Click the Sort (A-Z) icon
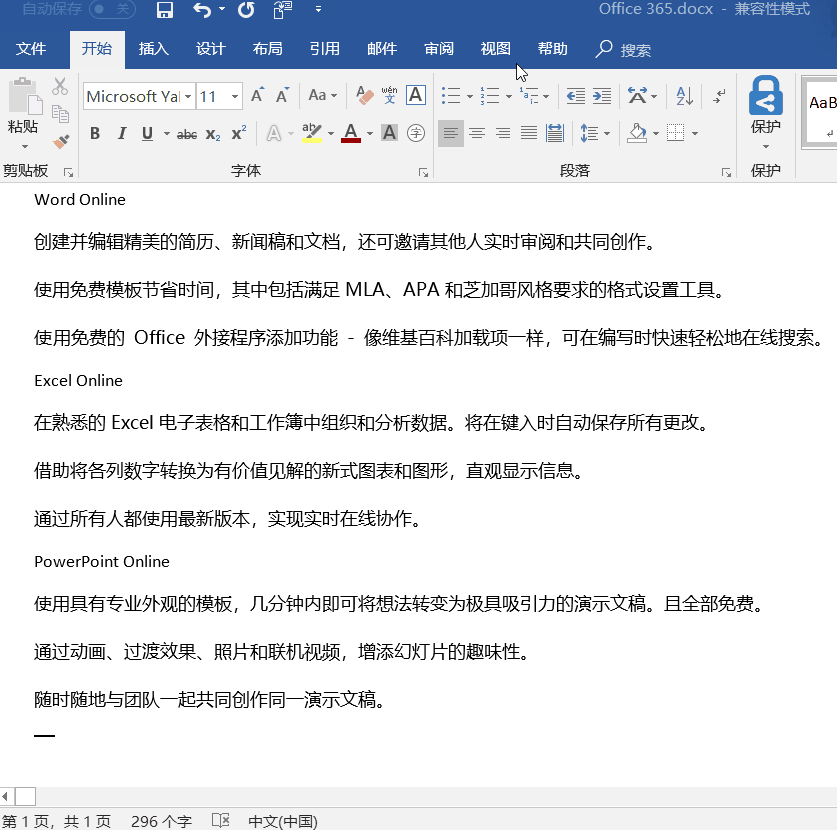Screen dimensions: 837x830 pyautogui.click(x=683, y=95)
